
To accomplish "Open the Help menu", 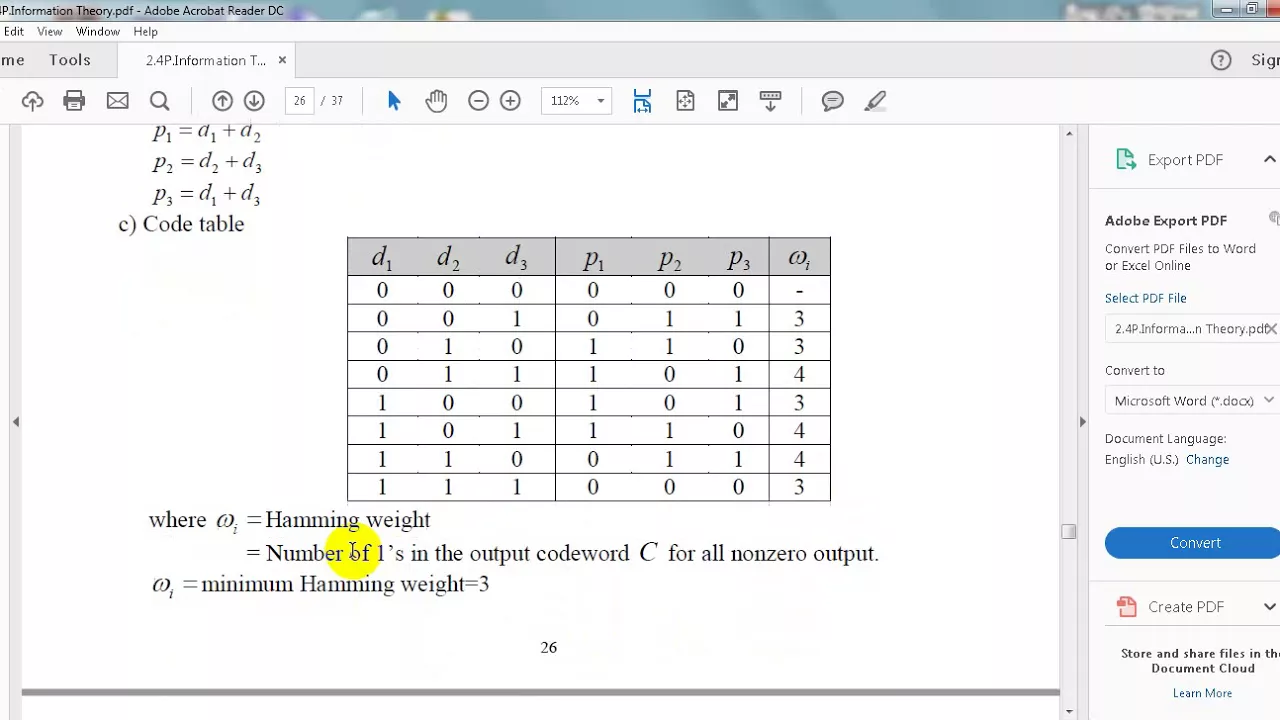I will (x=145, y=32).
